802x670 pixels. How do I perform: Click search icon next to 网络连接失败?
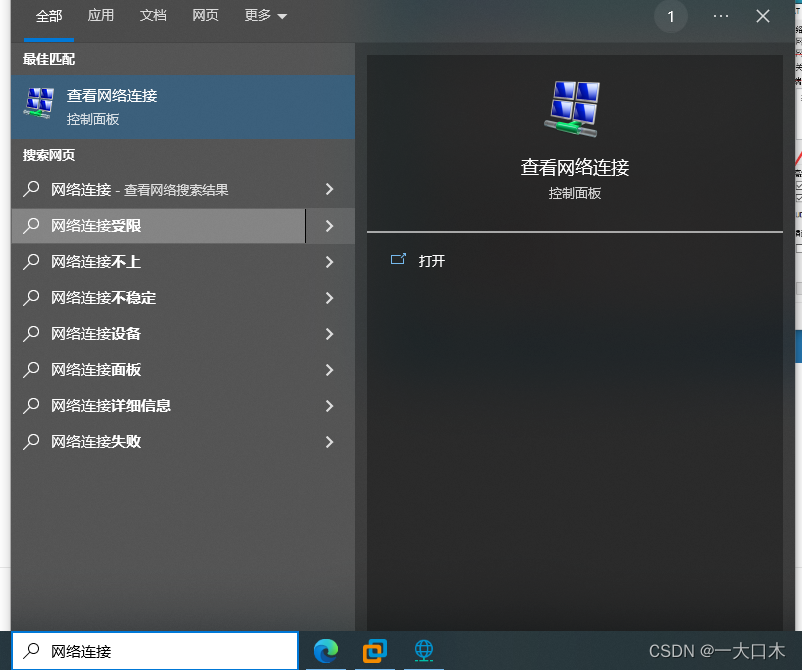pyautogui.click(x=31, y=441)
